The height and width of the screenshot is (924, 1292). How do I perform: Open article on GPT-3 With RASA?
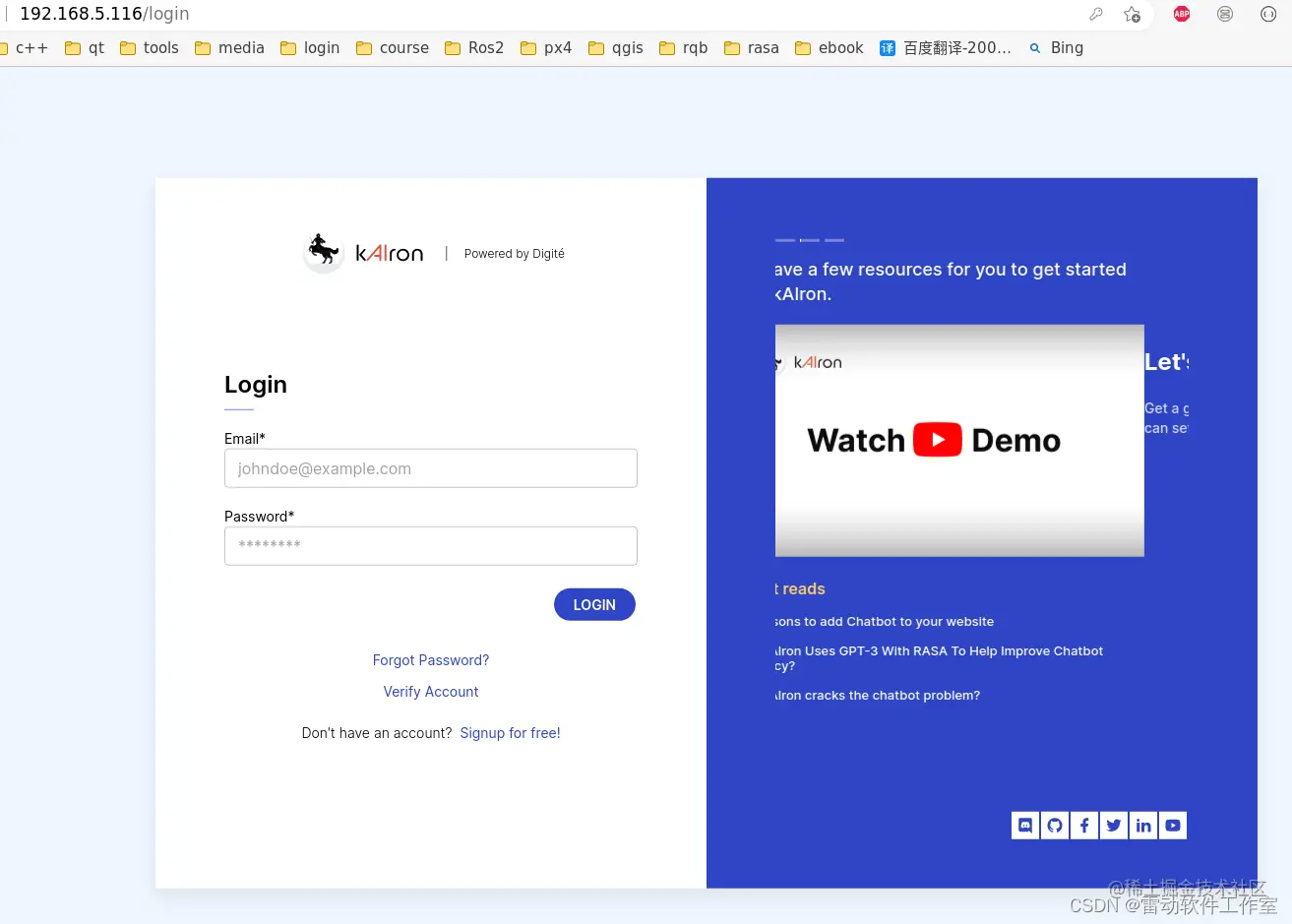939,658
